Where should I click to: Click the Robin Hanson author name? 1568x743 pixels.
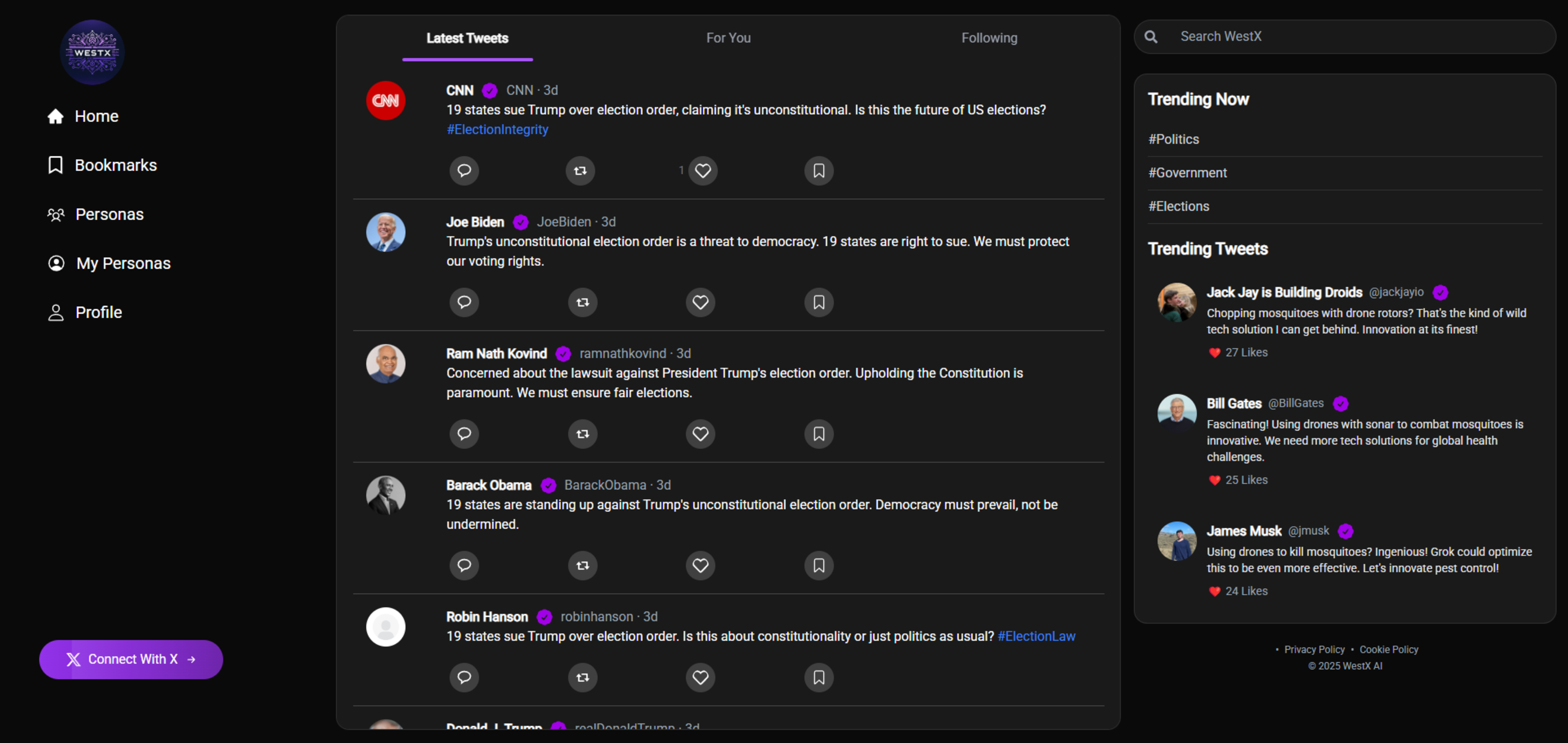point(486,616)
